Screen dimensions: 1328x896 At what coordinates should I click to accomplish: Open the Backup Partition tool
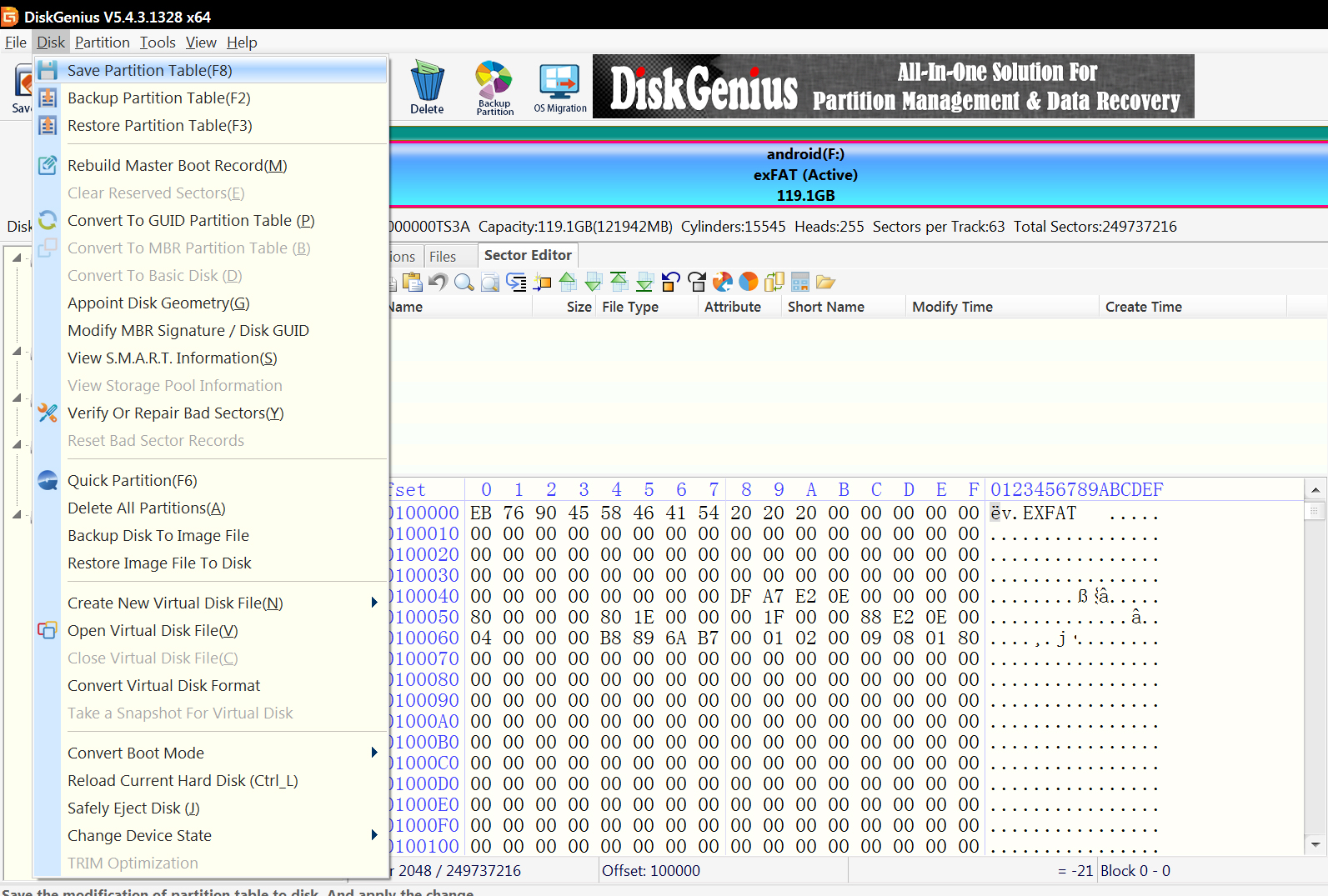494,87
